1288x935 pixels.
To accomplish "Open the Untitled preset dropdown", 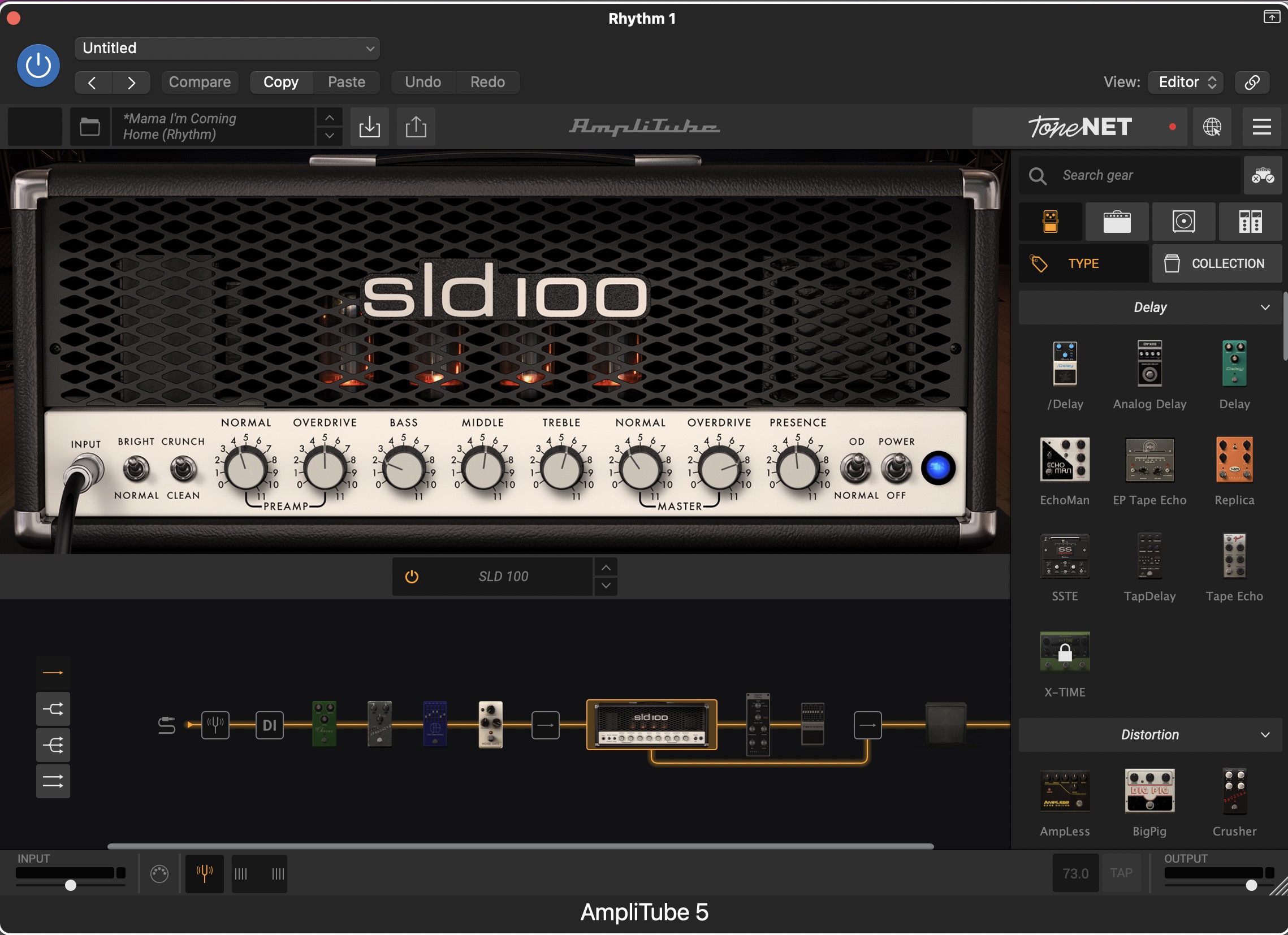I will pos(227,48).
